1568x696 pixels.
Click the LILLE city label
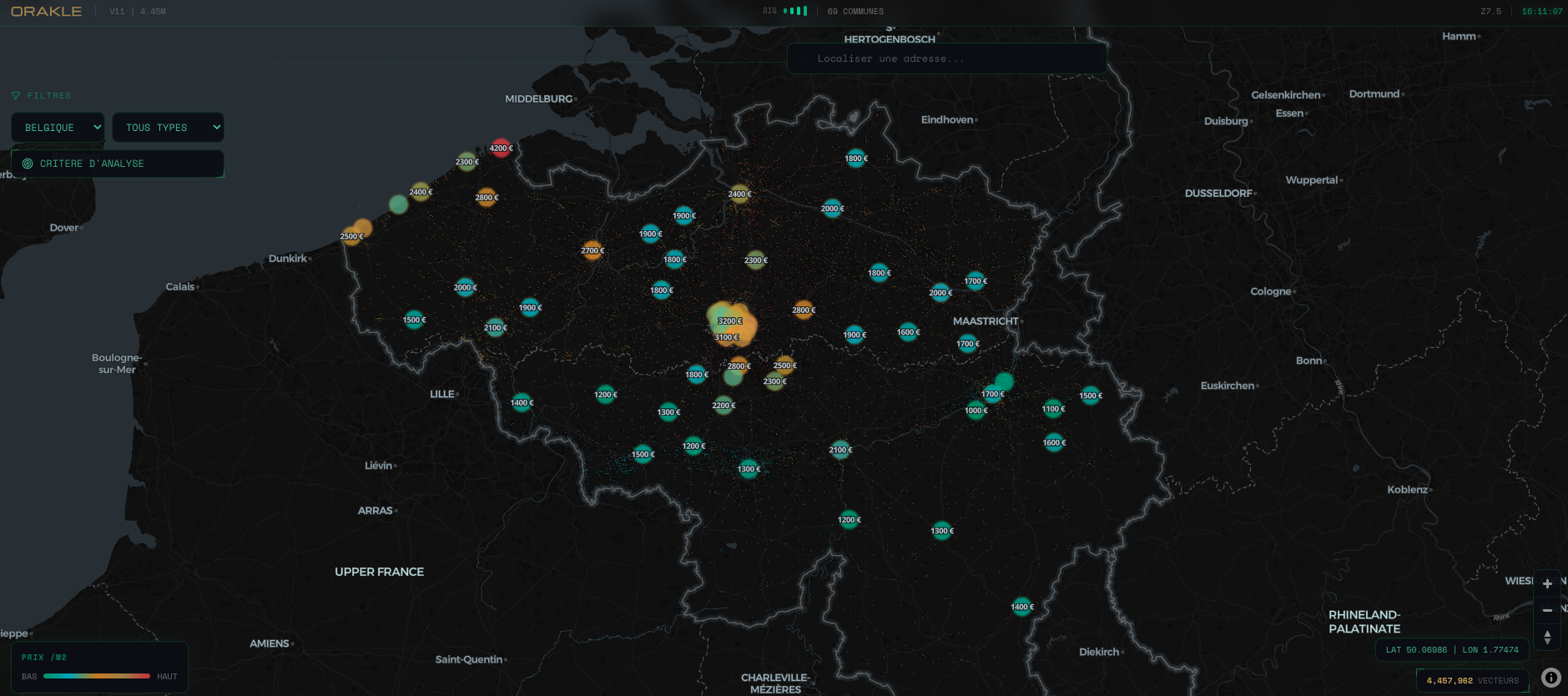442,394
